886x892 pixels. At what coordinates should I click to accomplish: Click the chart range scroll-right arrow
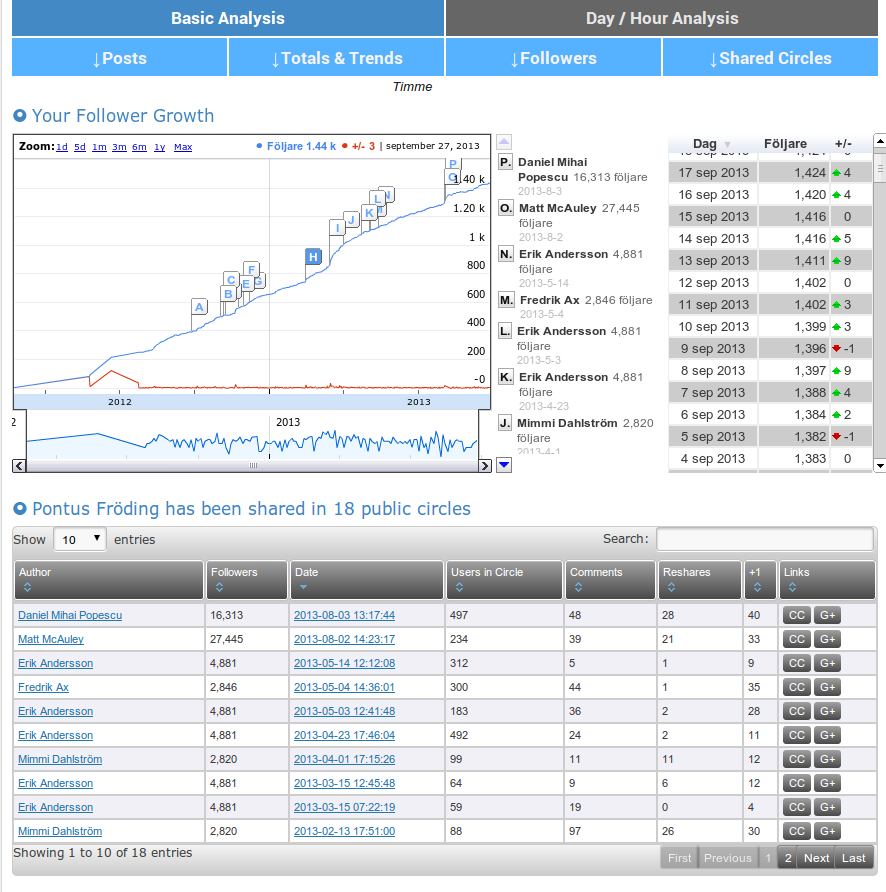486,466
